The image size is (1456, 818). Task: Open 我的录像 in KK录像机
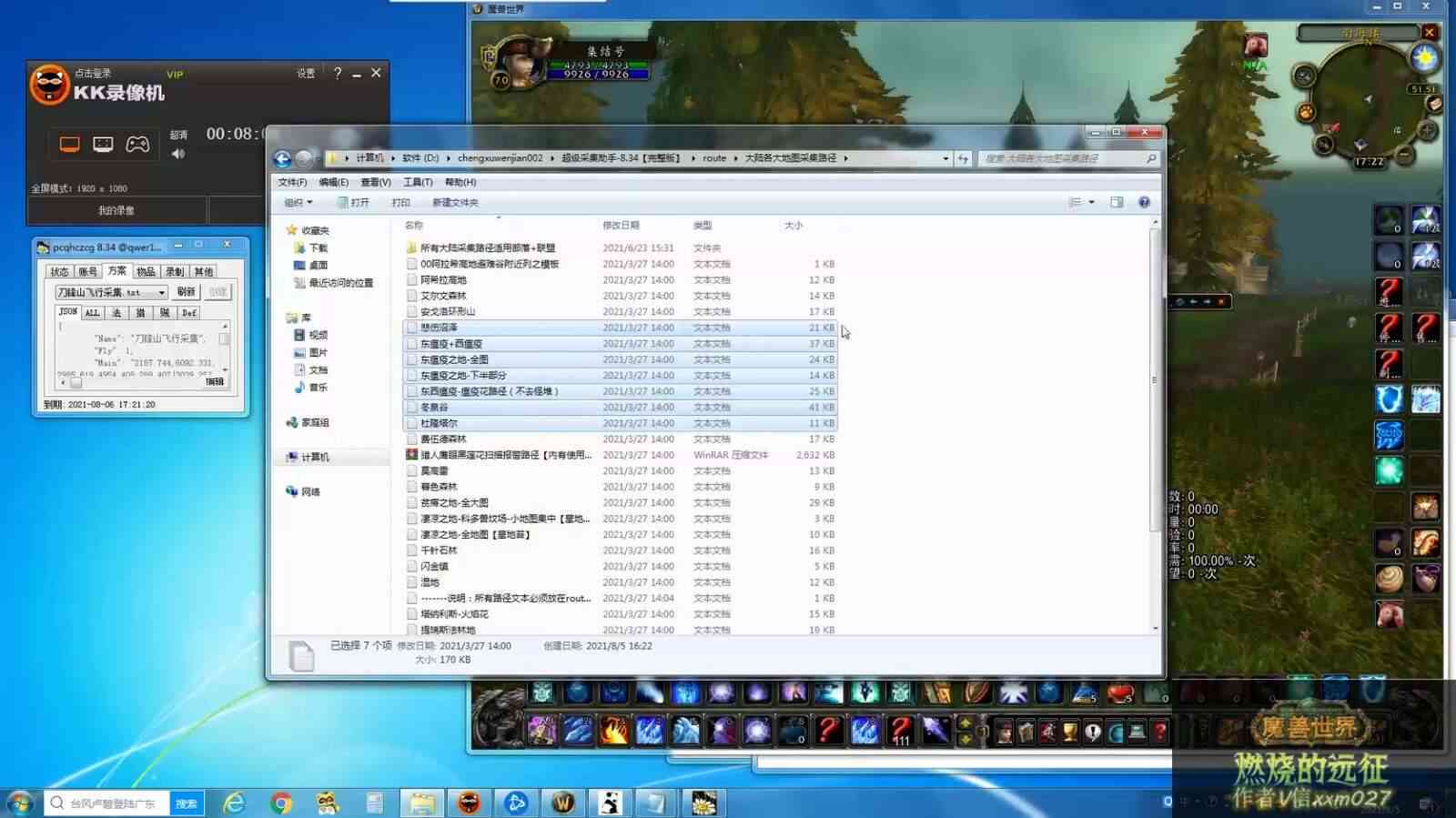point(116,210)
